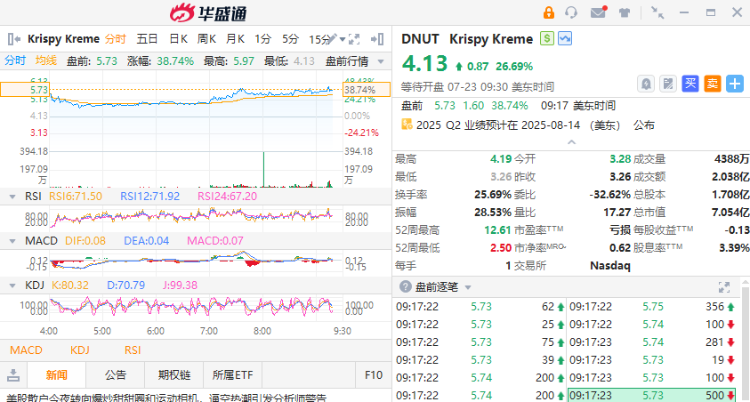This screenshot has height=402, width=750.
Task: Switch chart to 日K view
Action: (178, 39)
